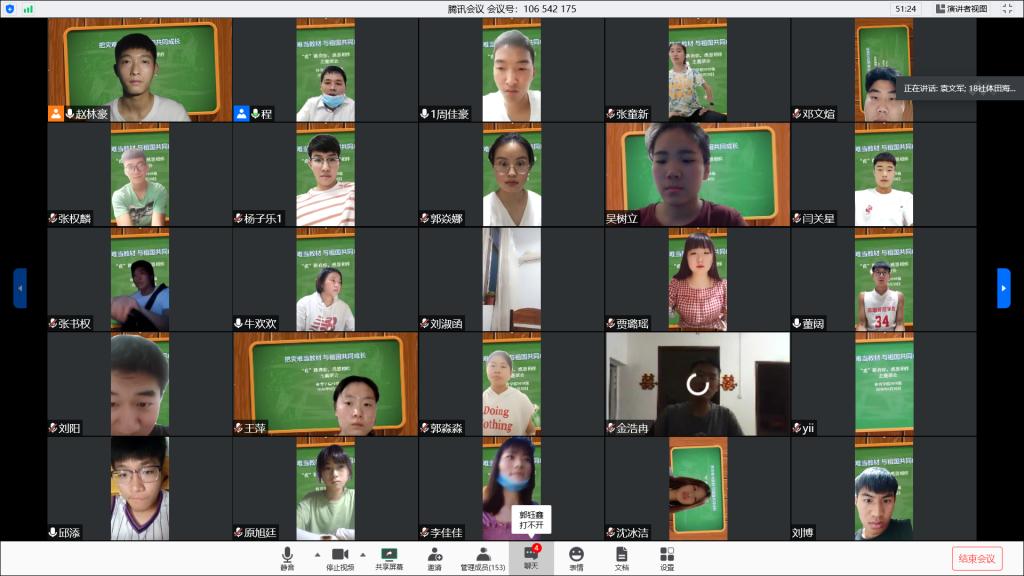Mute the microphone with the 静音 button
Viewport: 1024px width, 576px height.
point(287,557)
